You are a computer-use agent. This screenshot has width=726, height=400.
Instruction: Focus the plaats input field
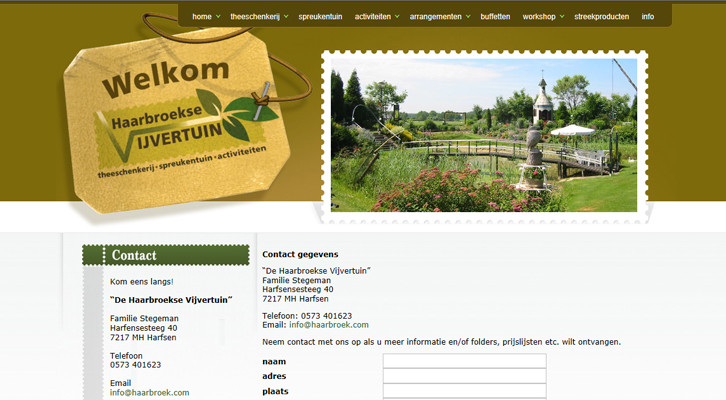coord(464,391)
